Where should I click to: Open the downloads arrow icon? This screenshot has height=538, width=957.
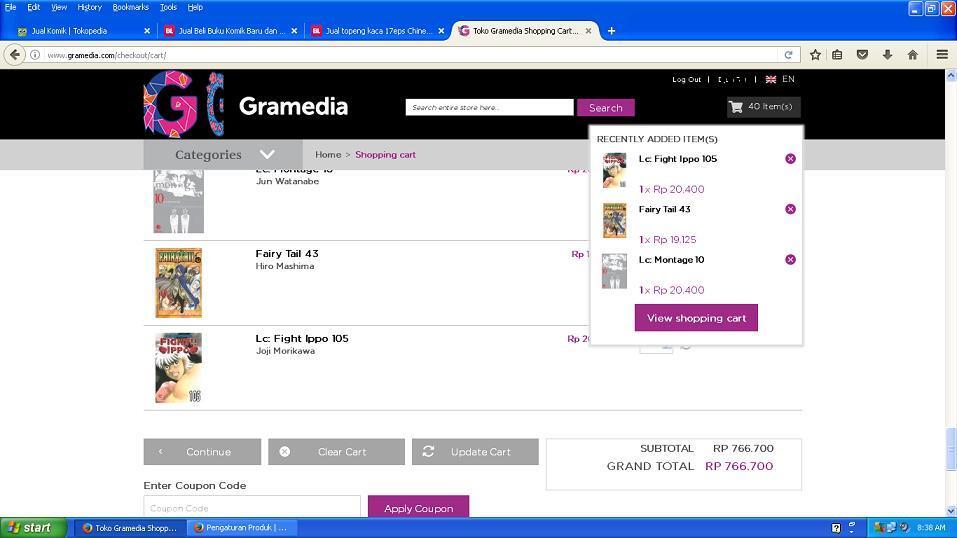[887, 55]
